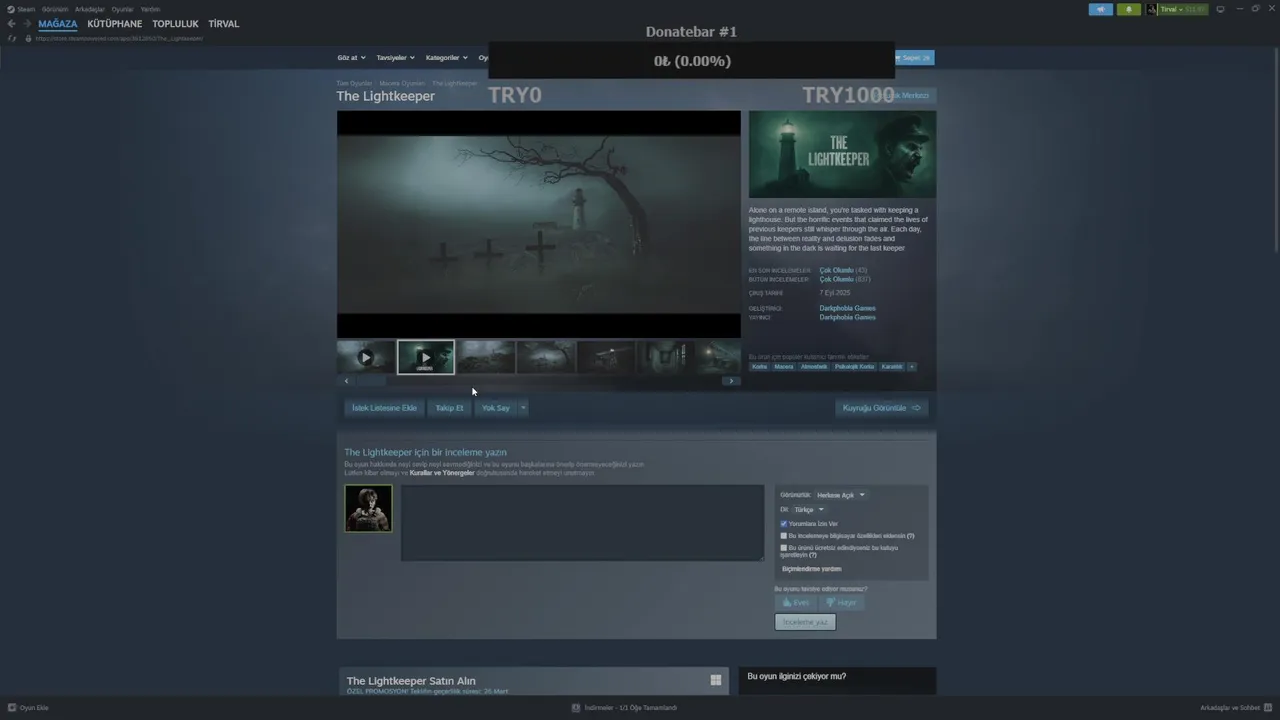Click the Lightkeeper capsule header image
1280x720 pixels.
coord(843,154)
